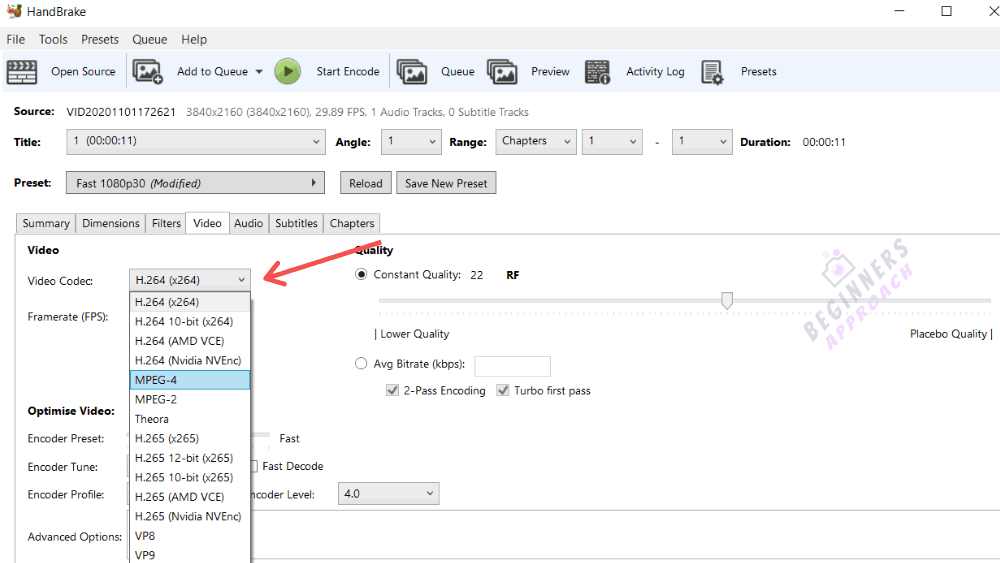
Task: Select Constant Quality radio button
Action: pyautogui.click(x=361, y=275)
